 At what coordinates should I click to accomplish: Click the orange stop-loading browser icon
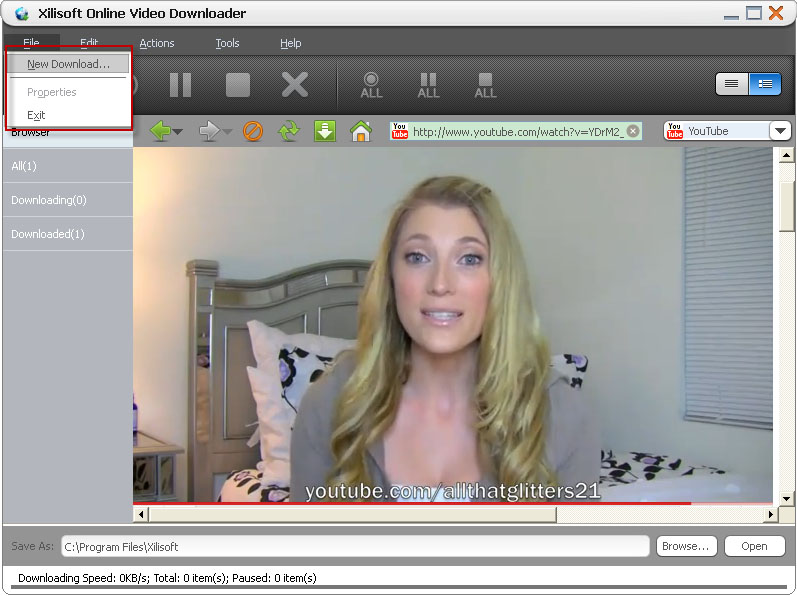pyautogui.click(x=253, y=132)
